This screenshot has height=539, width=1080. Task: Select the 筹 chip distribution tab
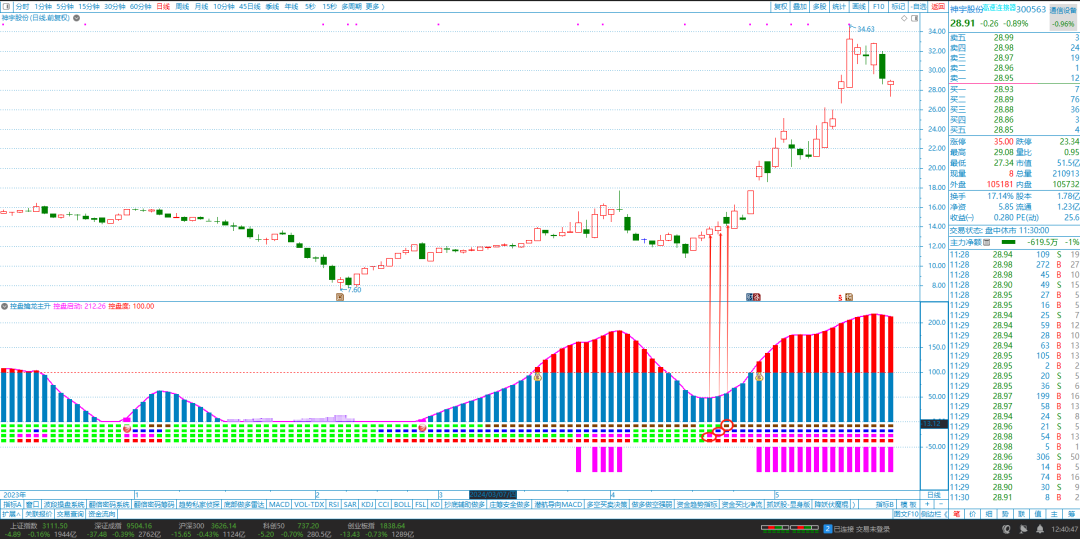pos(1072,514)
